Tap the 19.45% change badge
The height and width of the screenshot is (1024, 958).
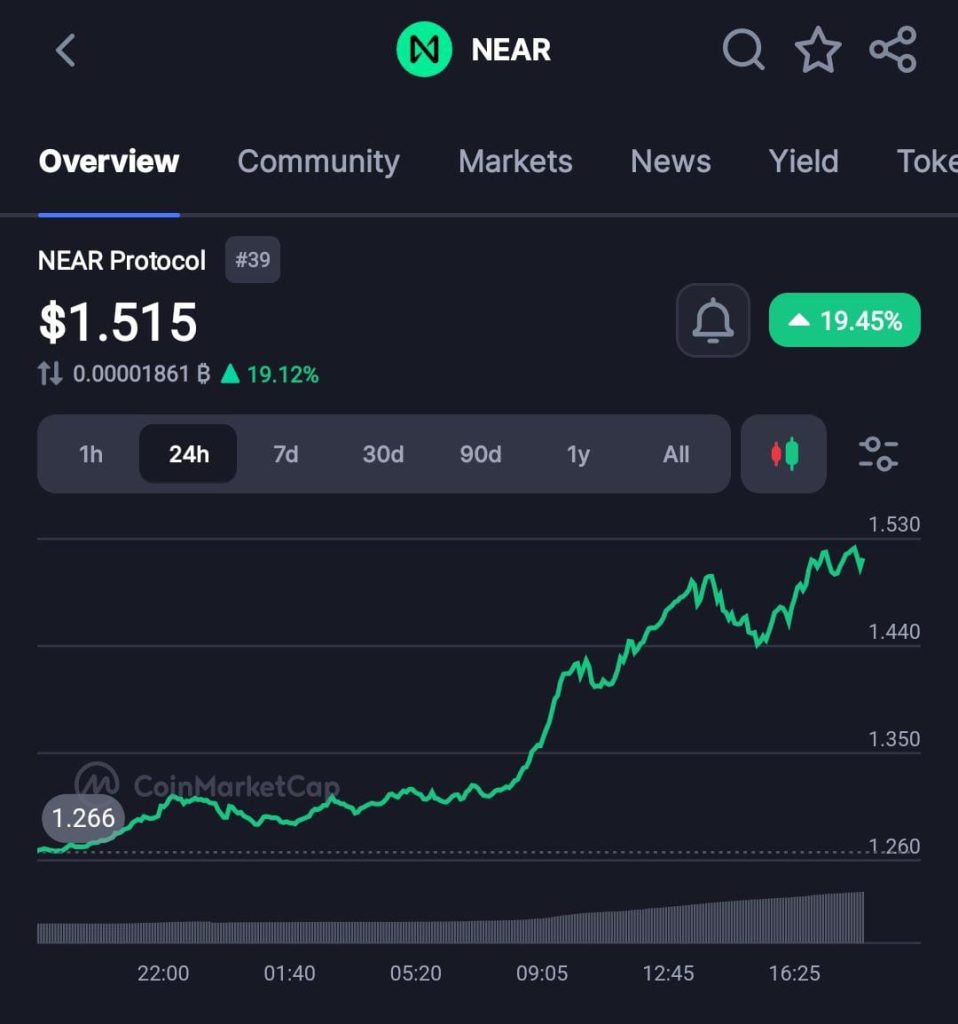844,320
